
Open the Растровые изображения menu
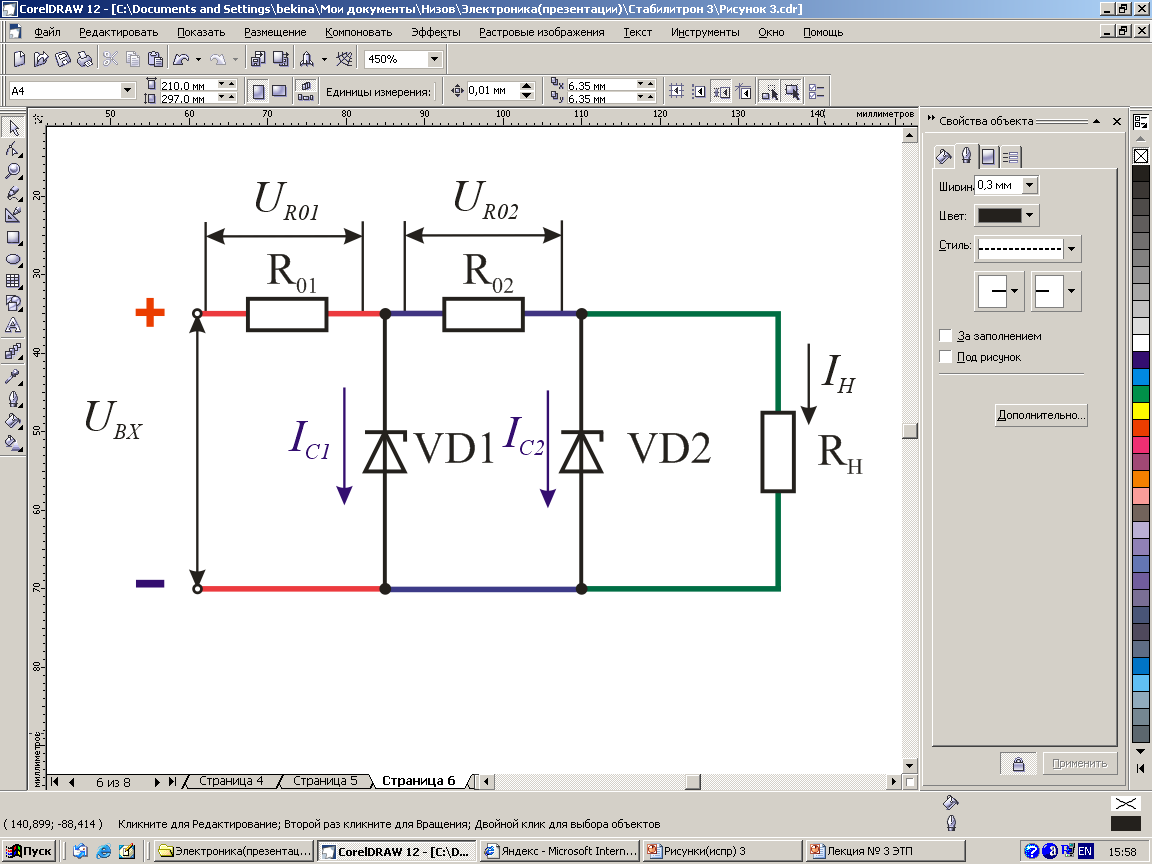pos(541,32)
